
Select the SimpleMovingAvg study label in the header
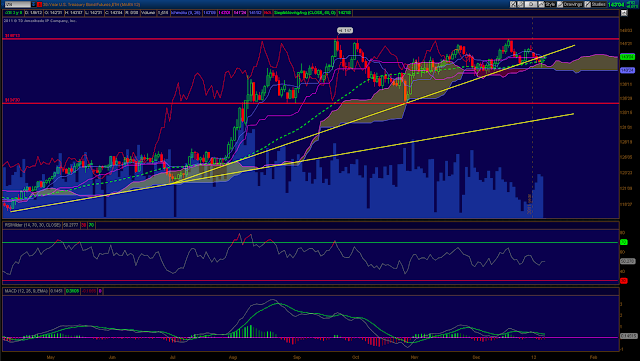coord(305,13)
